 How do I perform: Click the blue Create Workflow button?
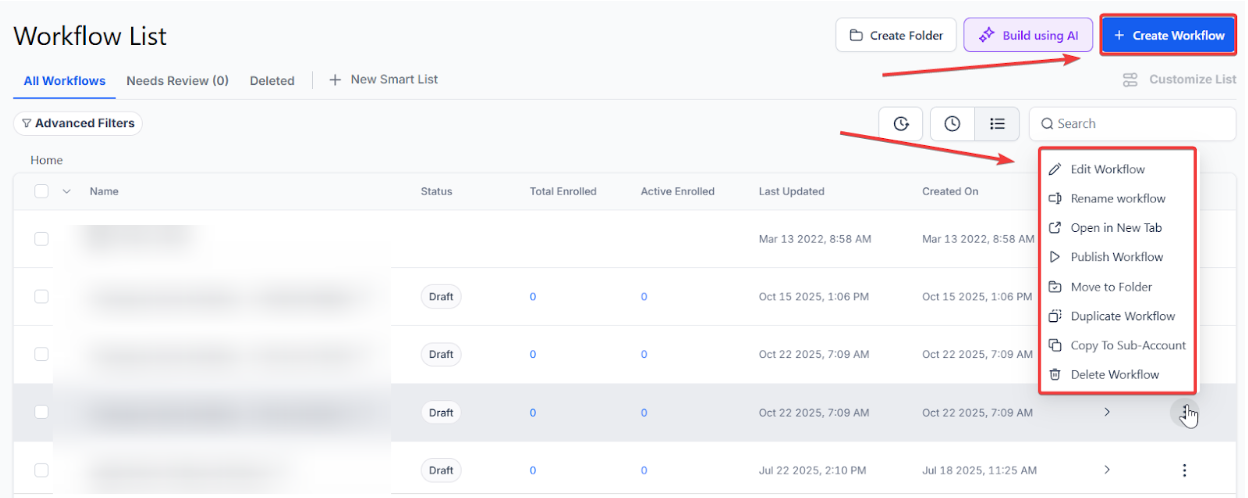point(1168,35)
